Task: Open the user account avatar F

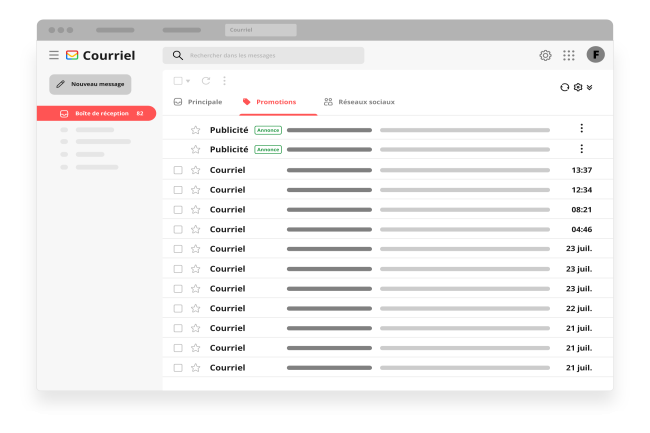Action: (x=596, y=55)
